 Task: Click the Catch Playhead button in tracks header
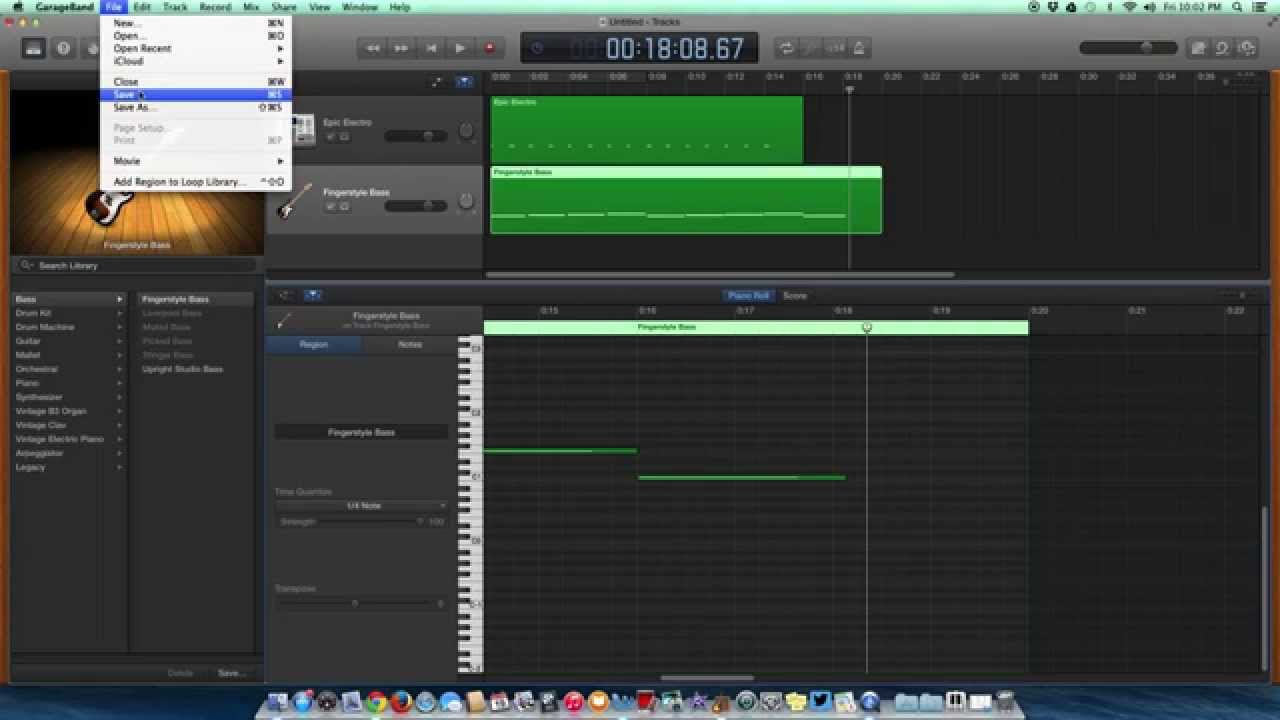click(x=463, y=82)
